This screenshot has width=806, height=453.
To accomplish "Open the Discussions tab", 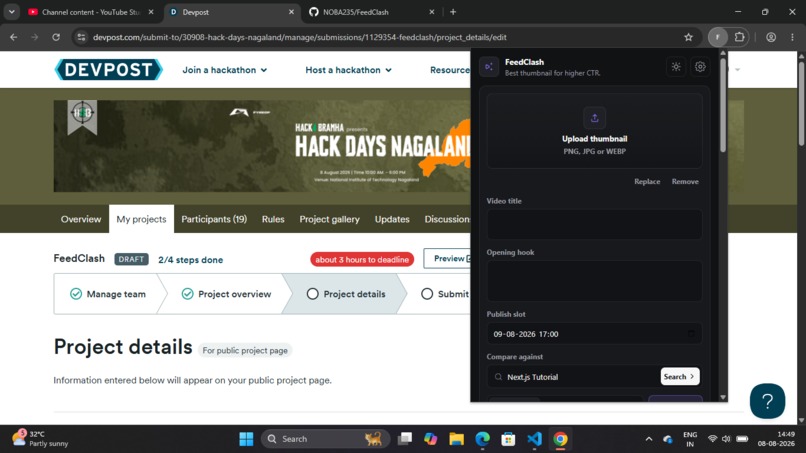I will tap(447, 219).
